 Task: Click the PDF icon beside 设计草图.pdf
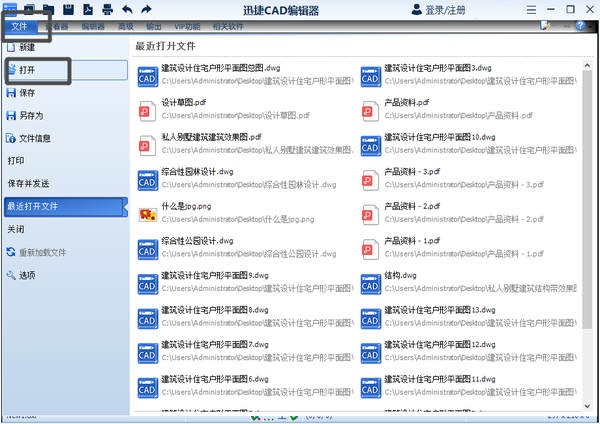click(x=147, y=109)
